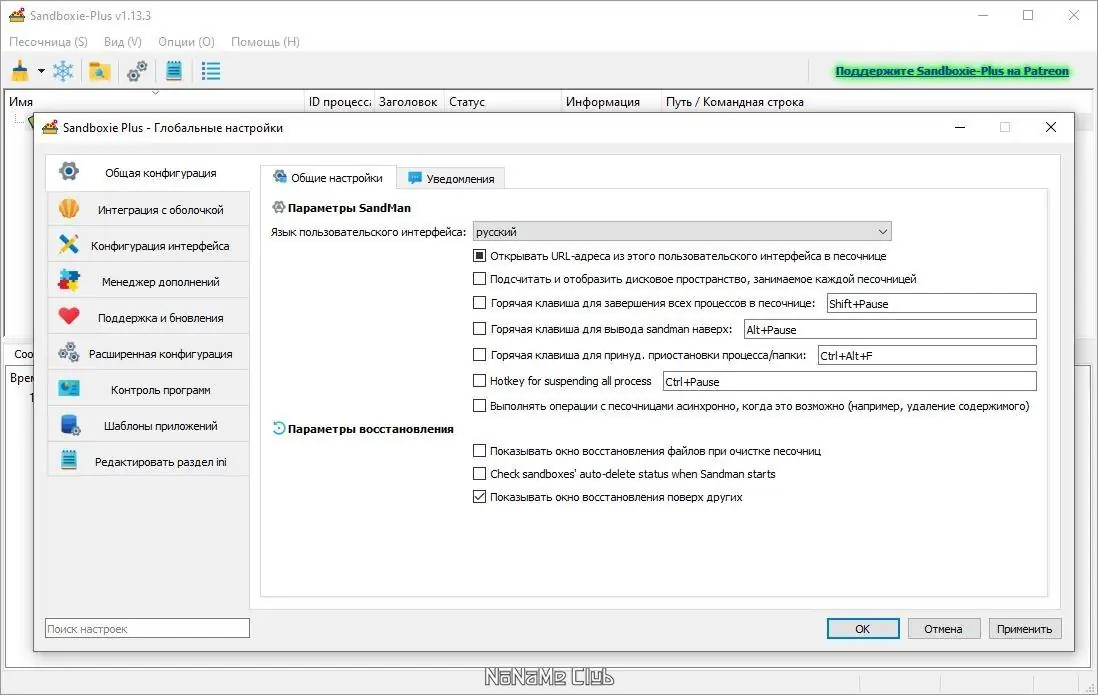This screenshot has width=1098, height=695.
Task: Enable disk space calculation per sandbox checkbox
Action: point(479,279)
